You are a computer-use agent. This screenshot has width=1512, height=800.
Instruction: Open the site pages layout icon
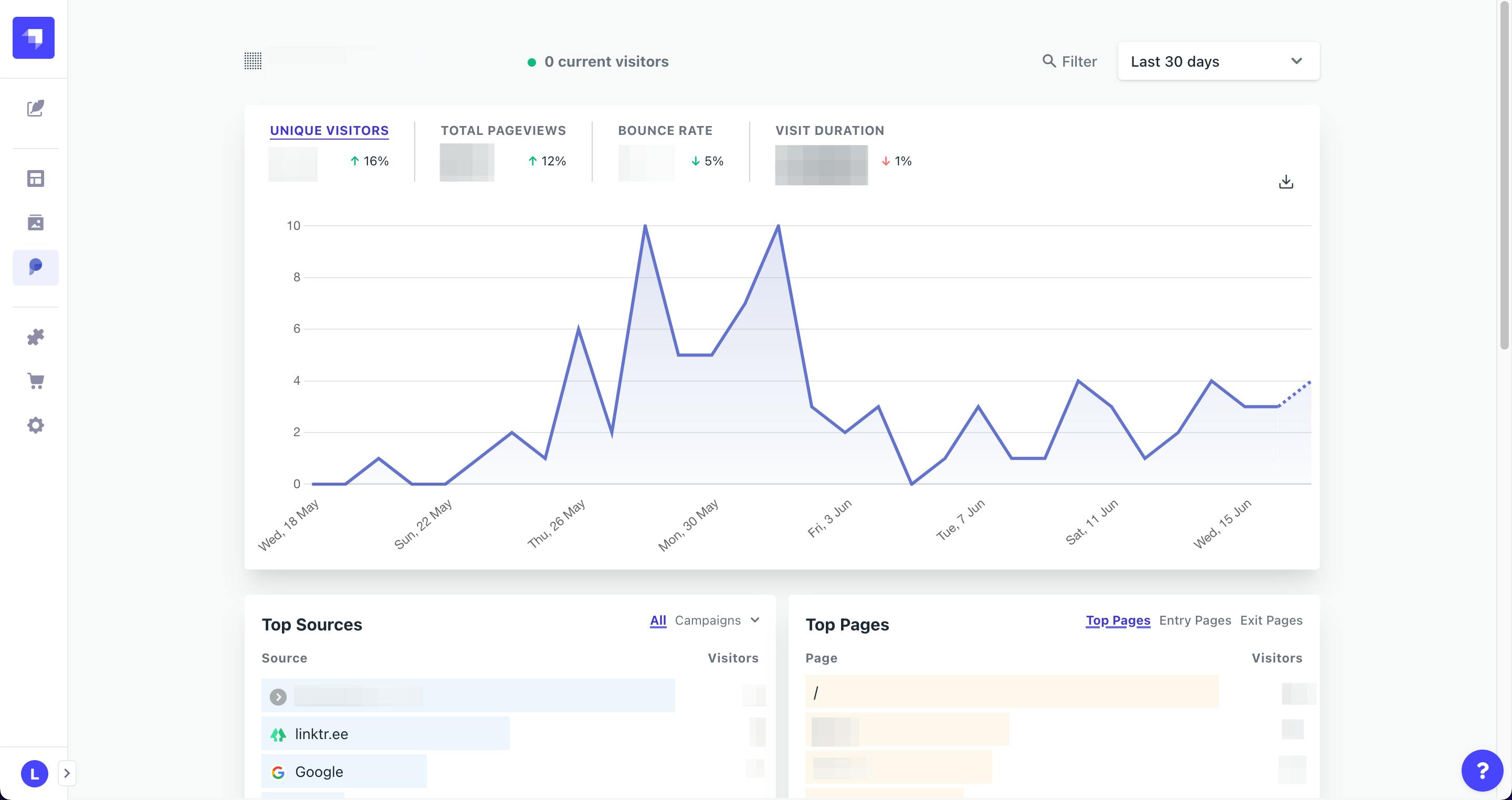[x=35, y=178]
